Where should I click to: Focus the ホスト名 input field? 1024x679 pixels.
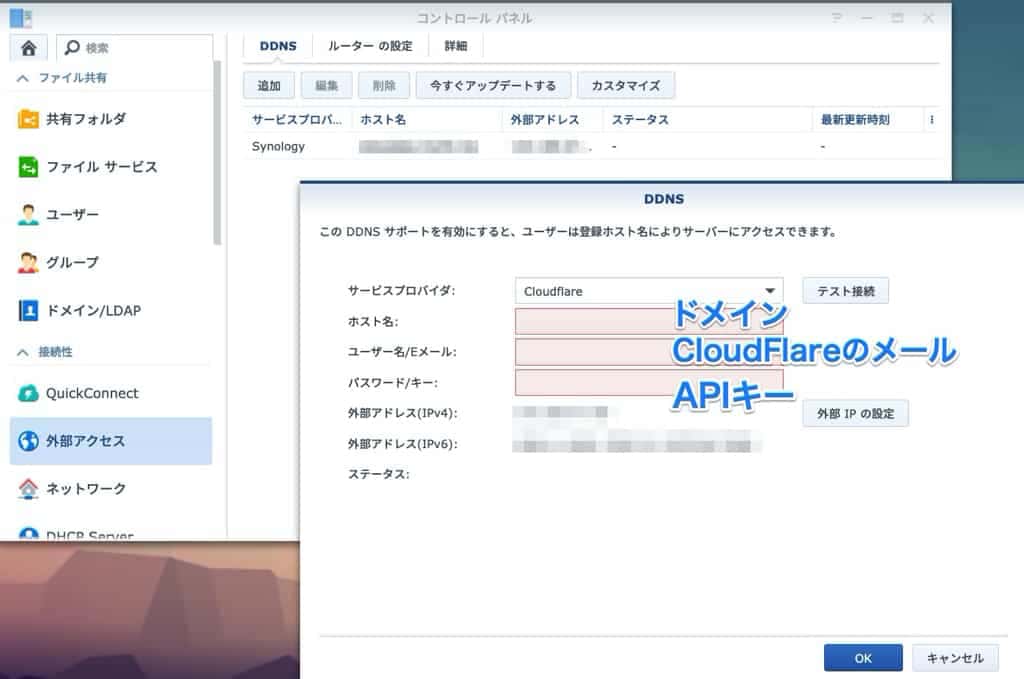click(649, 322)
